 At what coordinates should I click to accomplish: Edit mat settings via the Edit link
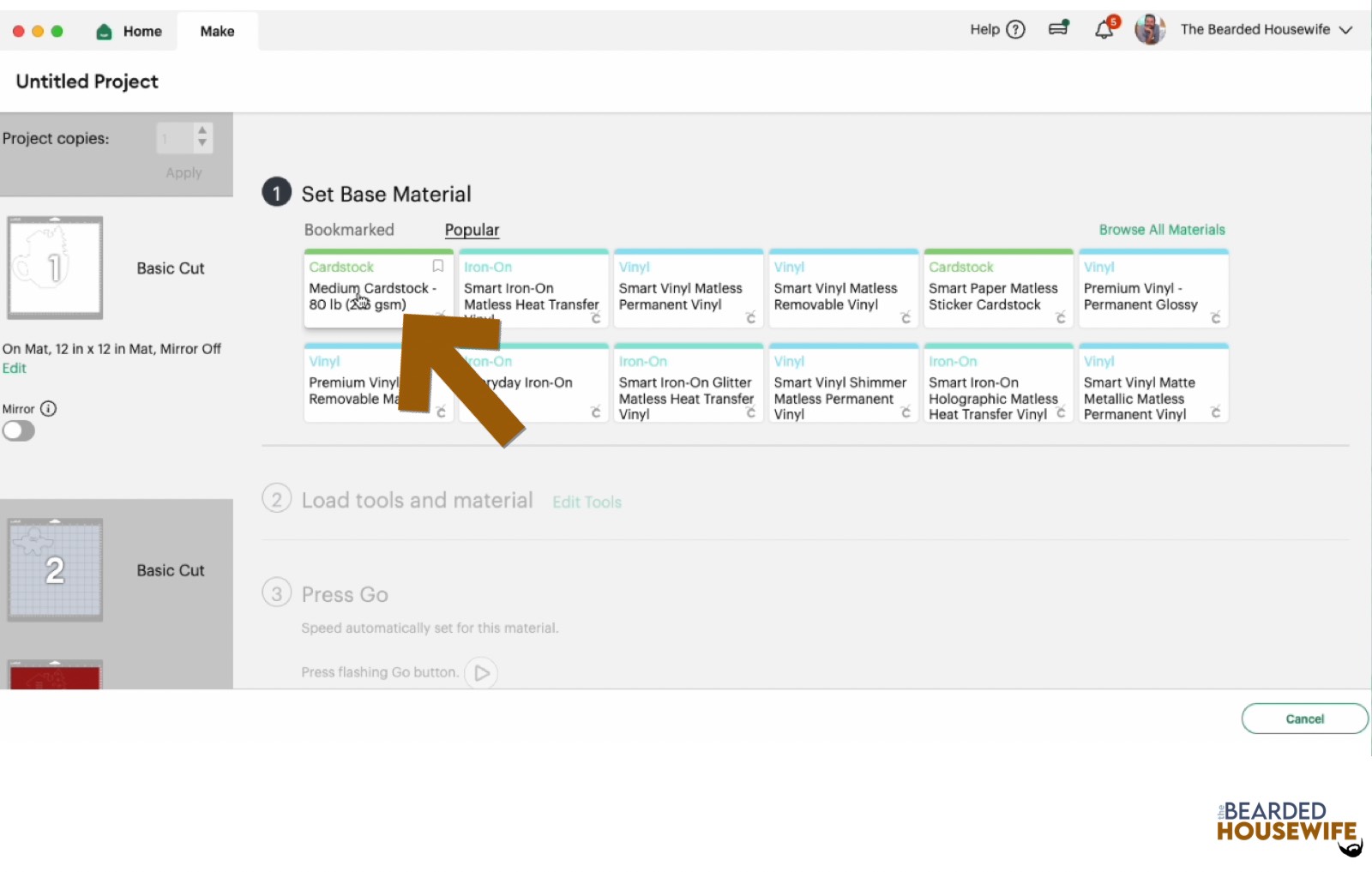tap(15, 368)
